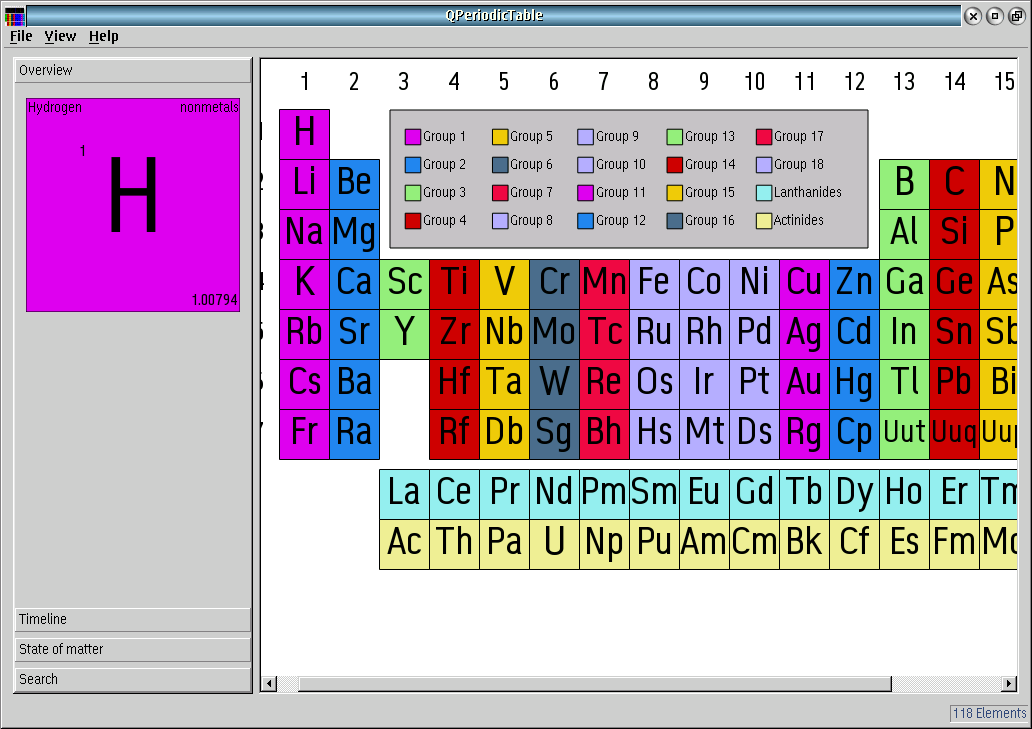Click the Lanthanides legend swatch
Image resolution: width=1032 pixels, height=729 pixels.
(x=764, y=192)
